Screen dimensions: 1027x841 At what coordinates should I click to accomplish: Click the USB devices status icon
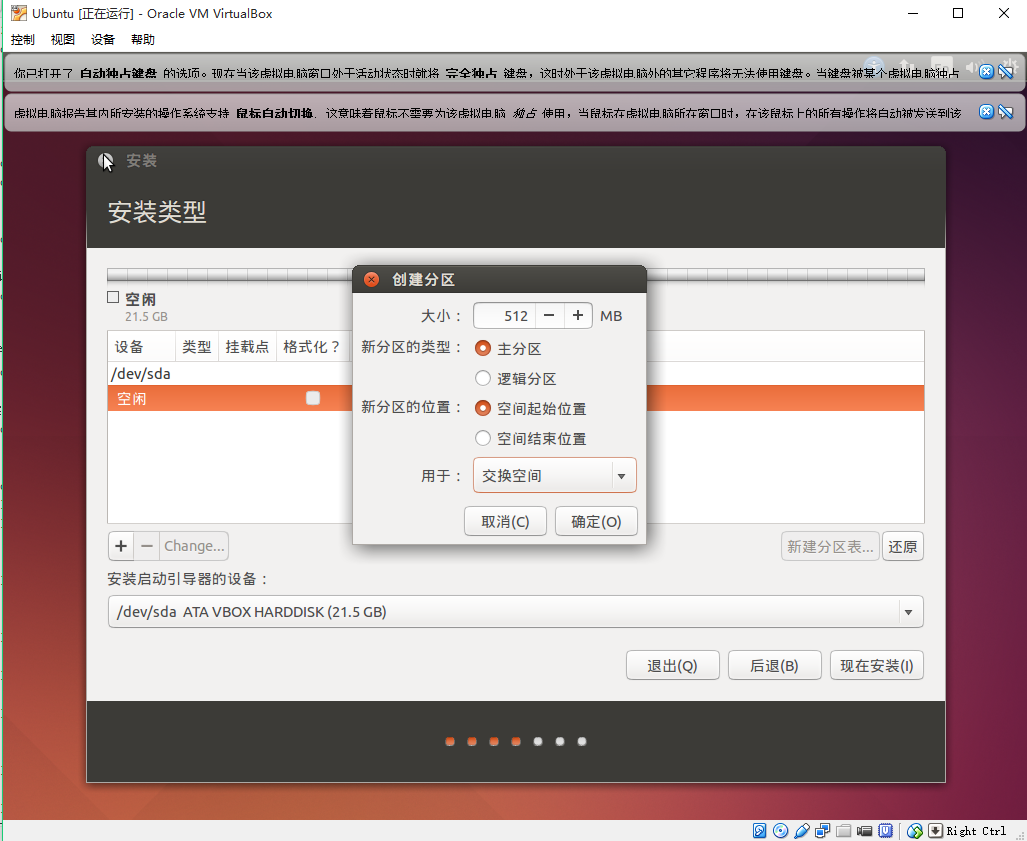click(x=802, y=831)
